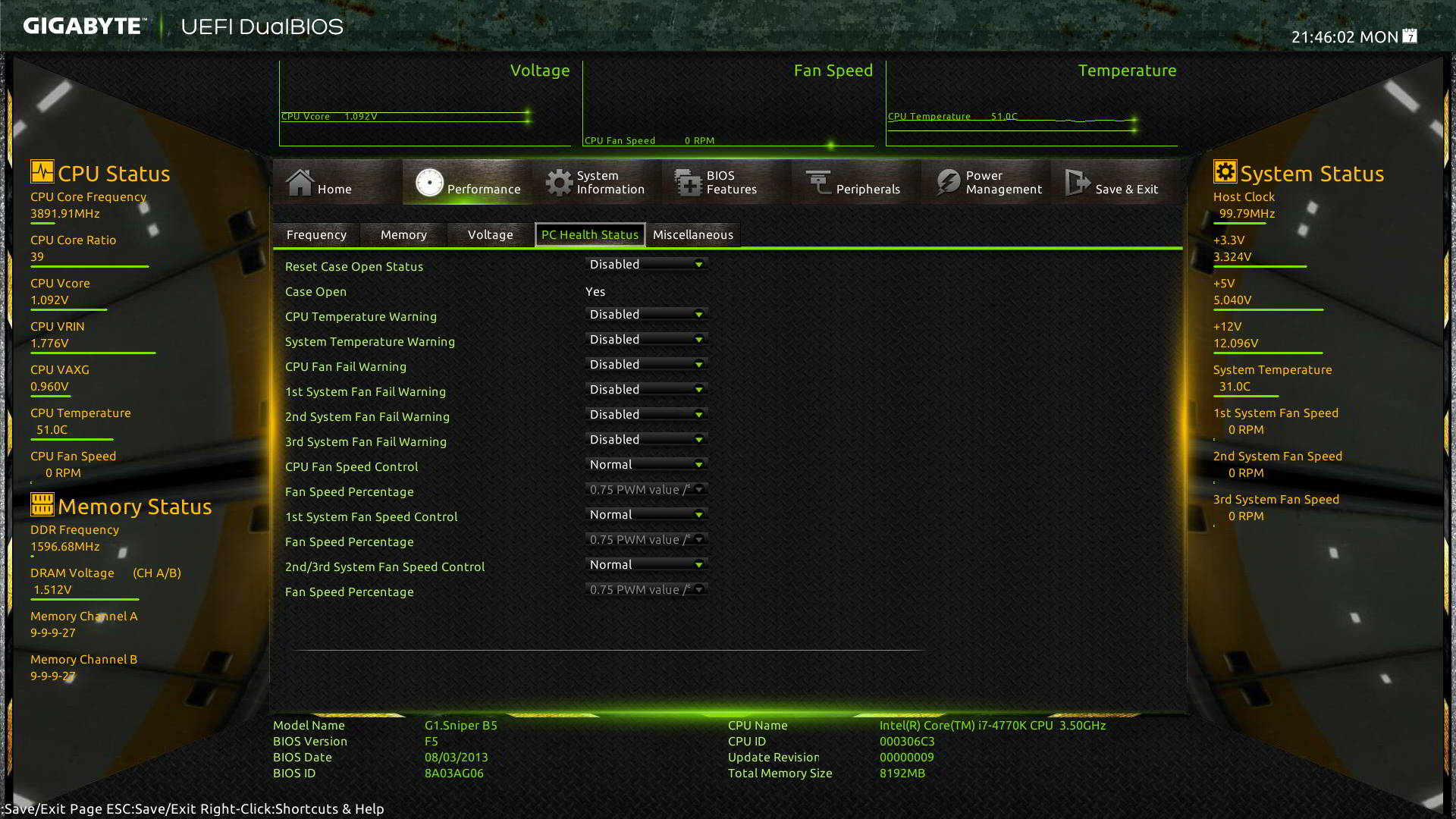
Task: Click the Performance gauge icon
Action: (429, 182)
